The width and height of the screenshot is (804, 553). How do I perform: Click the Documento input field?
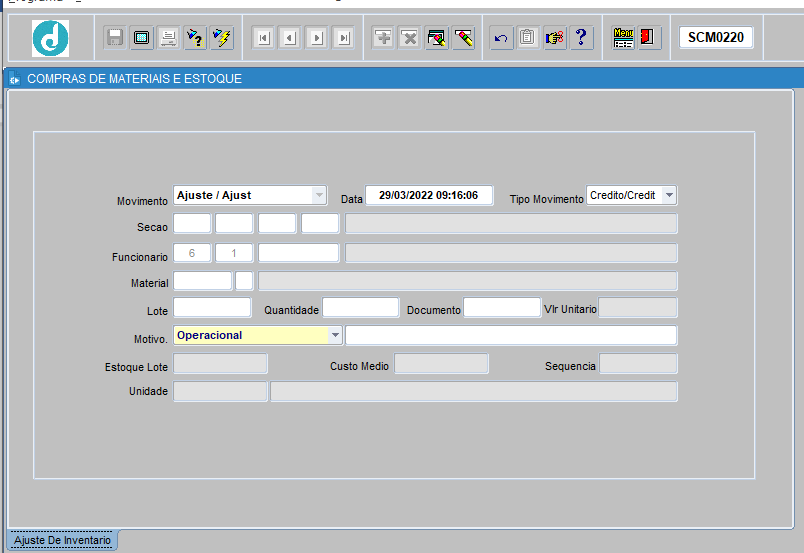pyautogui.click(x=502, y=308)
